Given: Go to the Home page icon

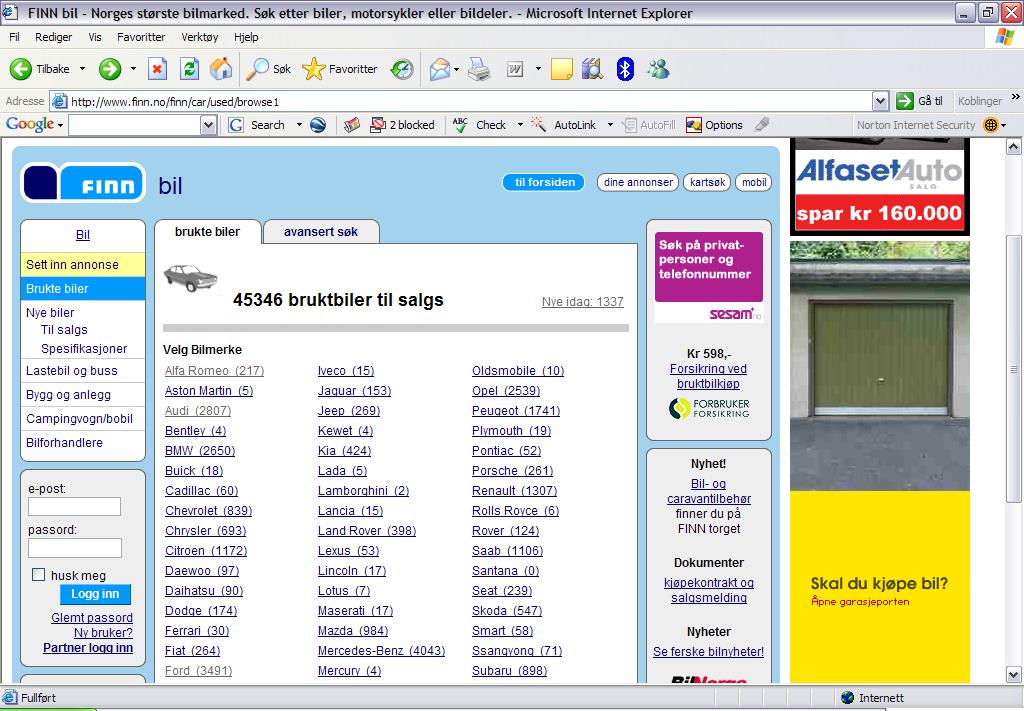Looking at the screenshot, I should (221, 69).
